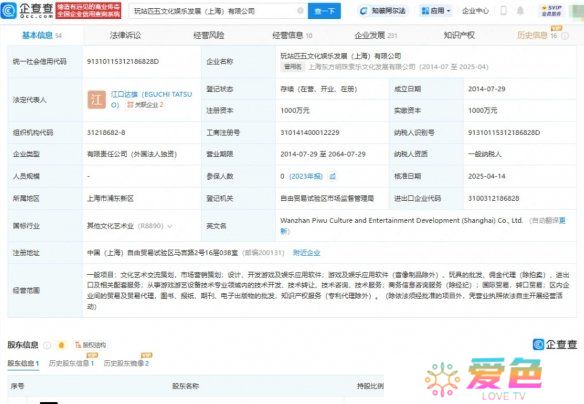The image size is (584, 404).
Task: Click 股东名称 column header
Action: click(x=185, y=386)
